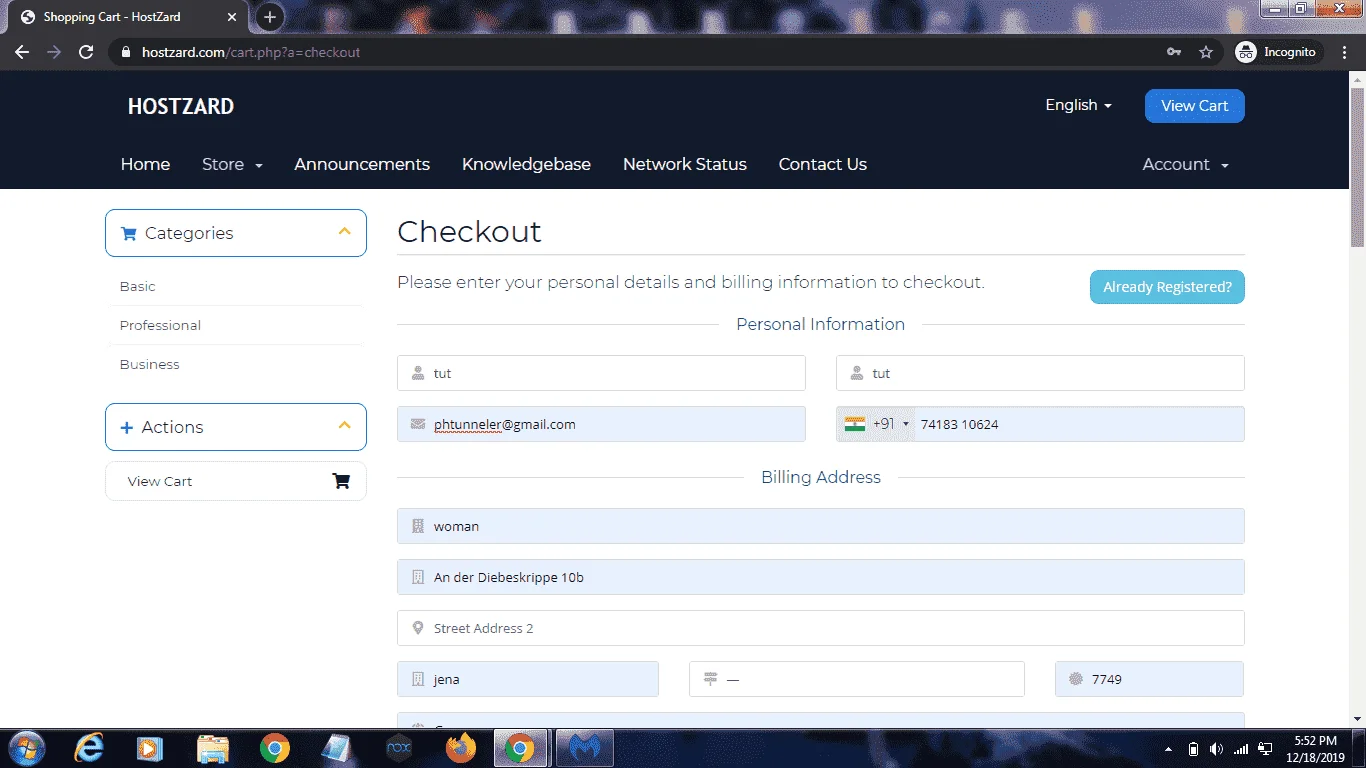Bookmark page with star icon
Image resolution: width=1366 pixels, height=768 pixels.
coord(1206,52)
